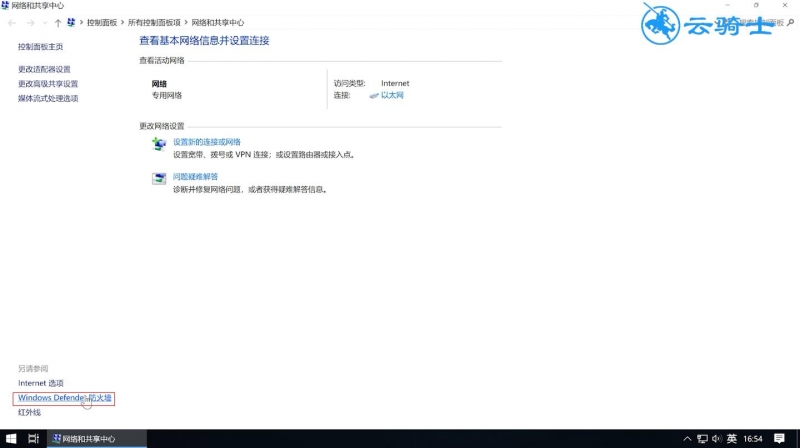Expand chevron after 所有控制面板项 breadcrumb

click(x=186, y=22)
